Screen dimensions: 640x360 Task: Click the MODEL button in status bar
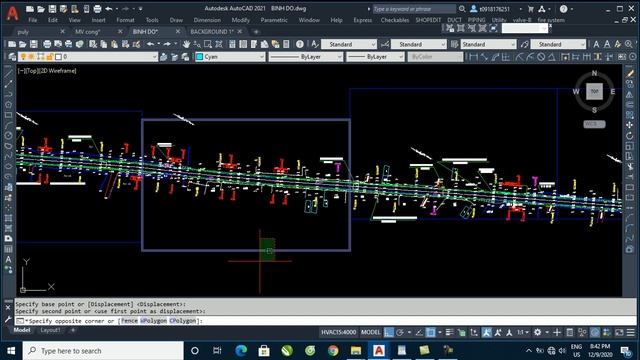pos(371,332)
